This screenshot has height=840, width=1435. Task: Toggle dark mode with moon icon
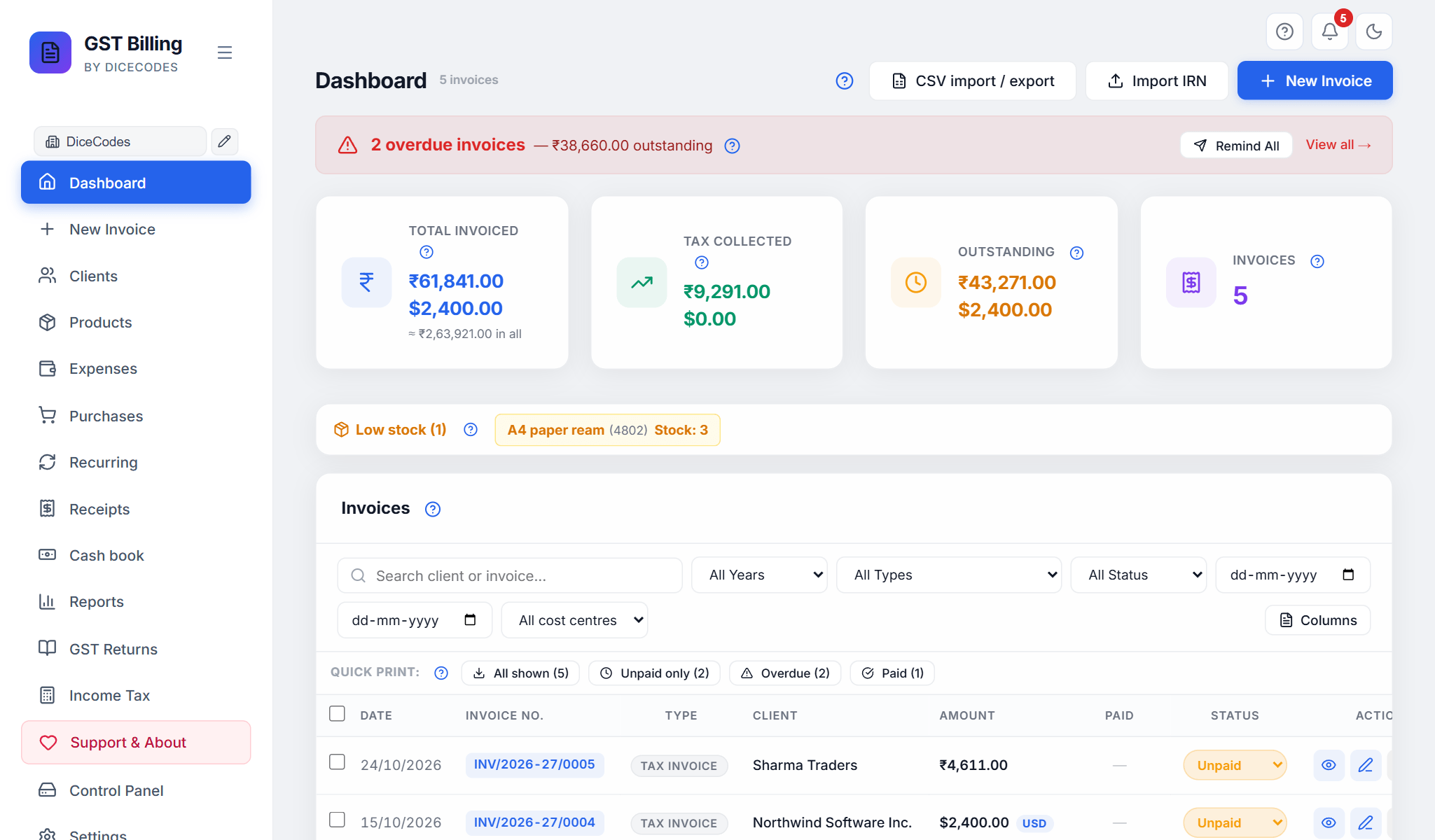click(1374, 31)
